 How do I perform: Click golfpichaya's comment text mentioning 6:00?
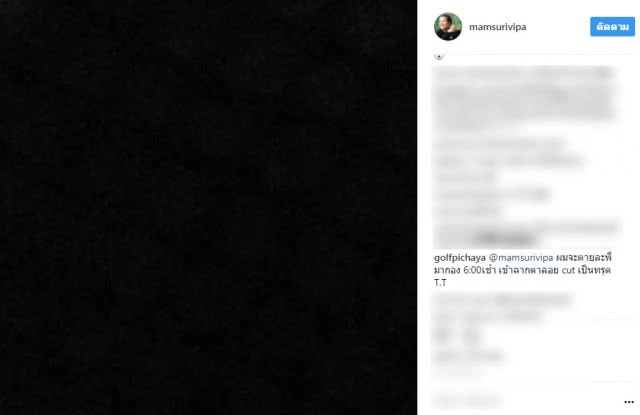click(522, 270)
